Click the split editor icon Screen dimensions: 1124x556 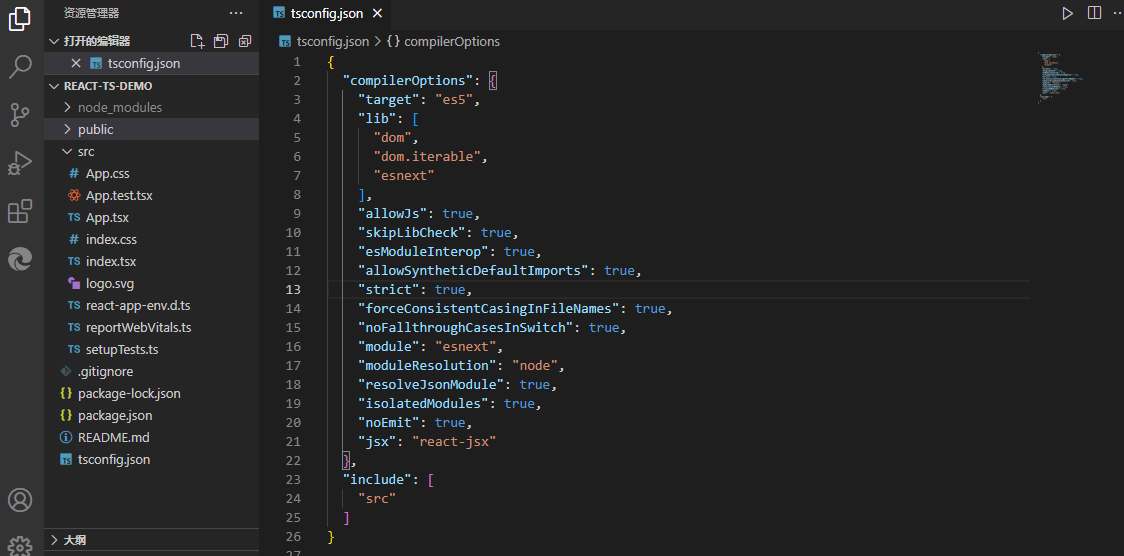[x=1094, y=13]
